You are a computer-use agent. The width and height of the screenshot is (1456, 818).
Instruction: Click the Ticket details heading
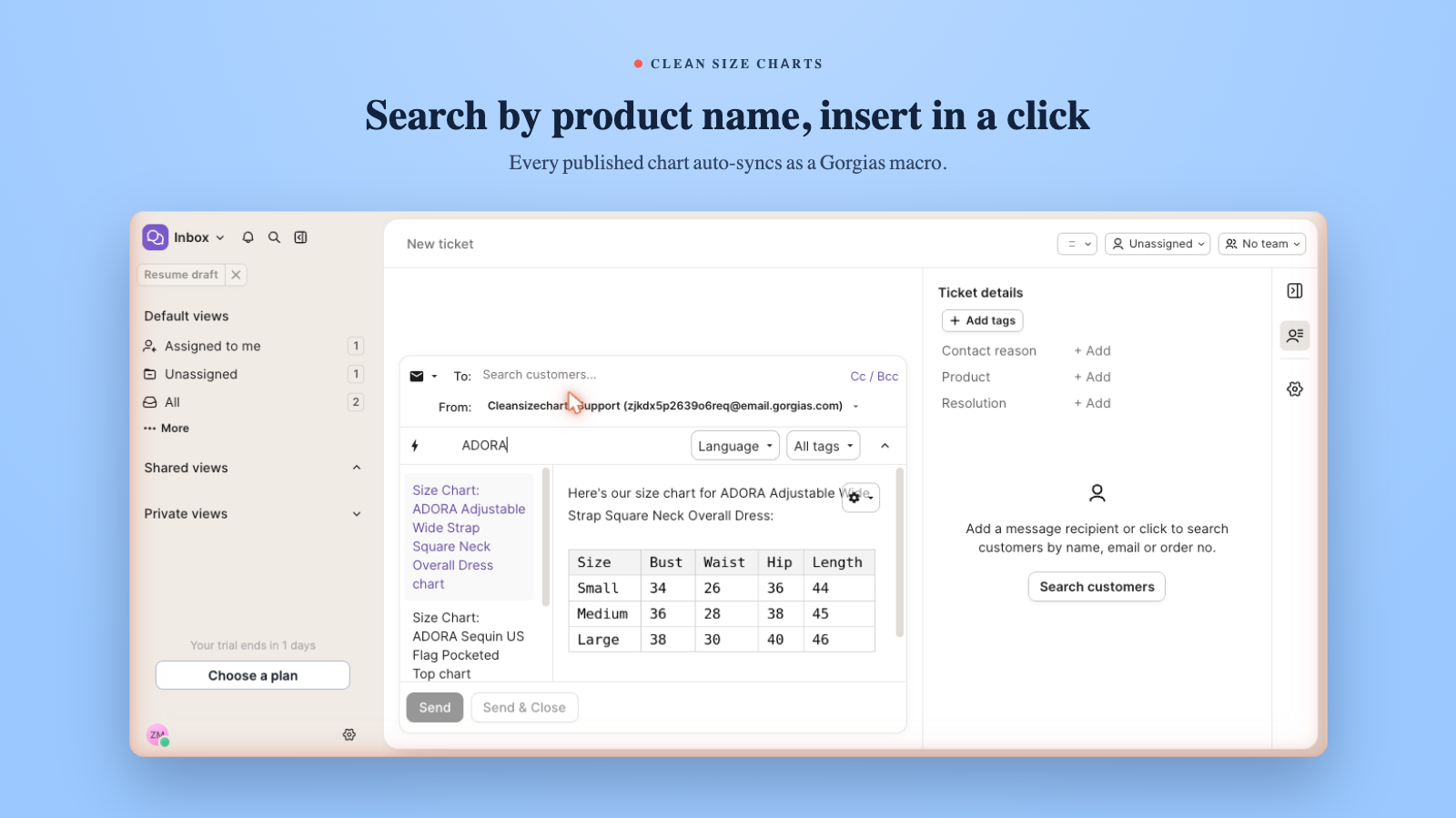tap(981, 293)
